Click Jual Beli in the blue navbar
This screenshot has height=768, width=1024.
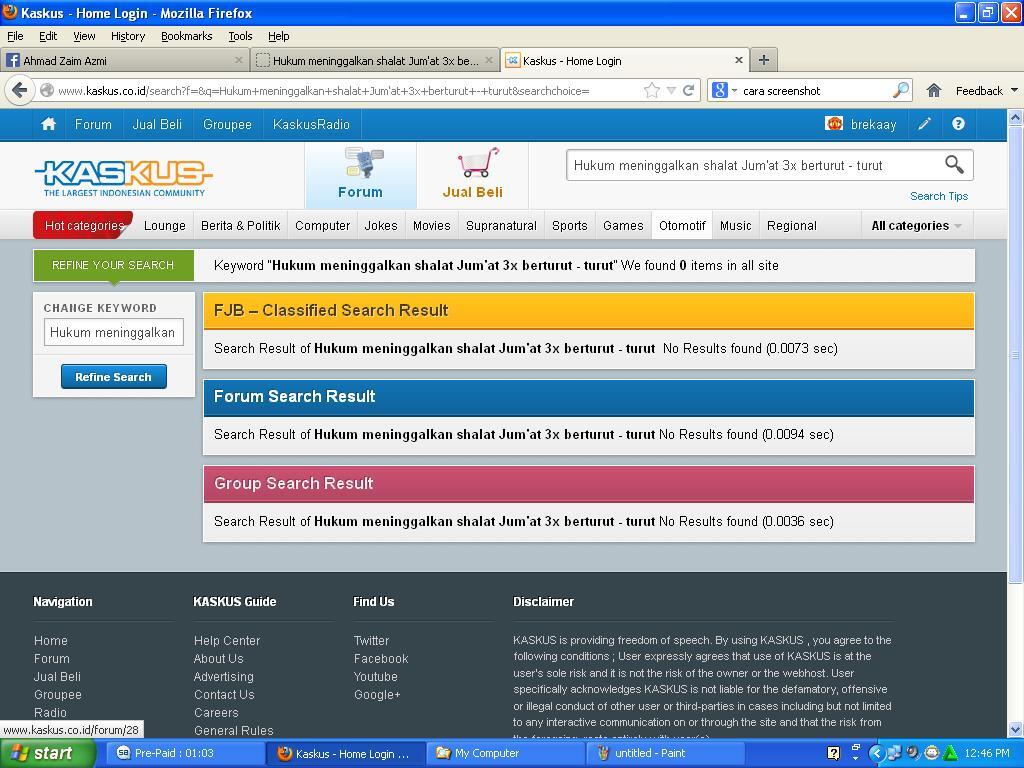click(157, 124)
